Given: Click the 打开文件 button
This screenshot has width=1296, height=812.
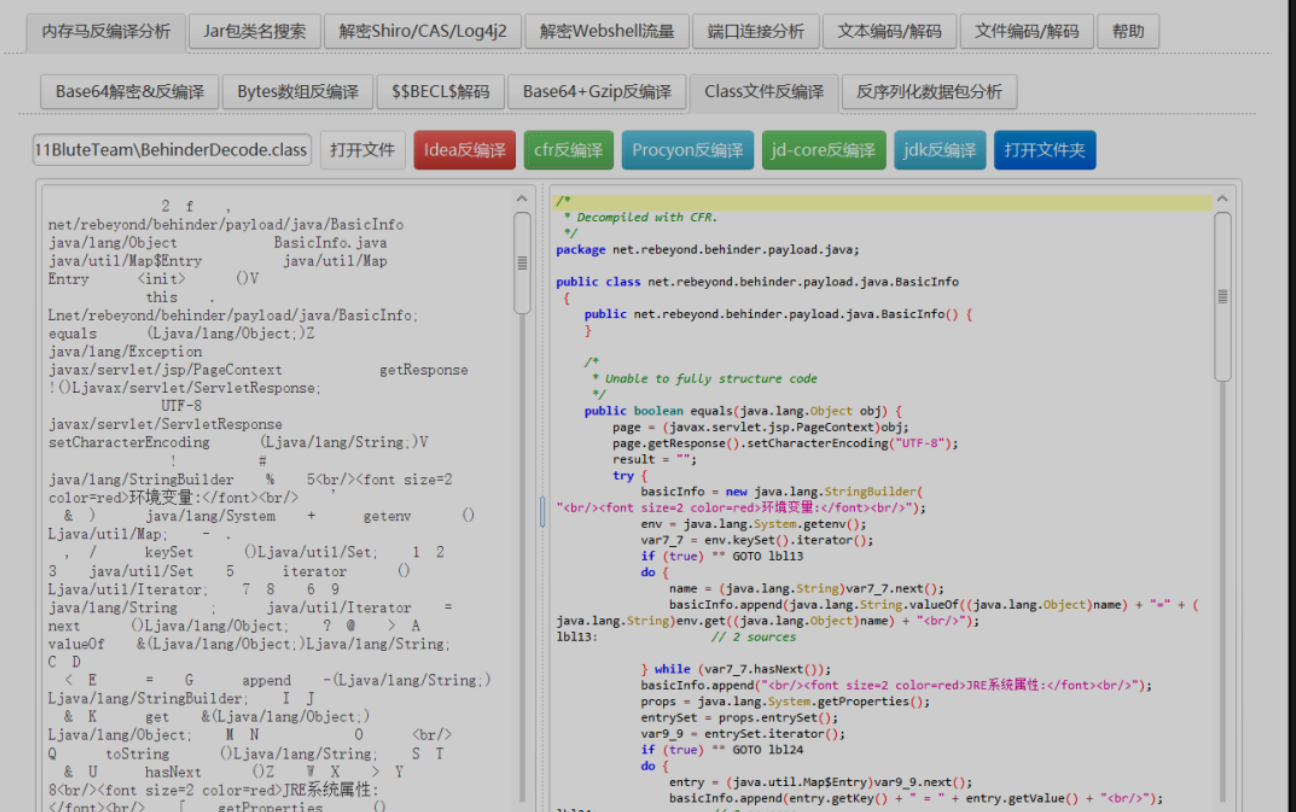Looking at the screenshot, I should [x=363, y=150].
